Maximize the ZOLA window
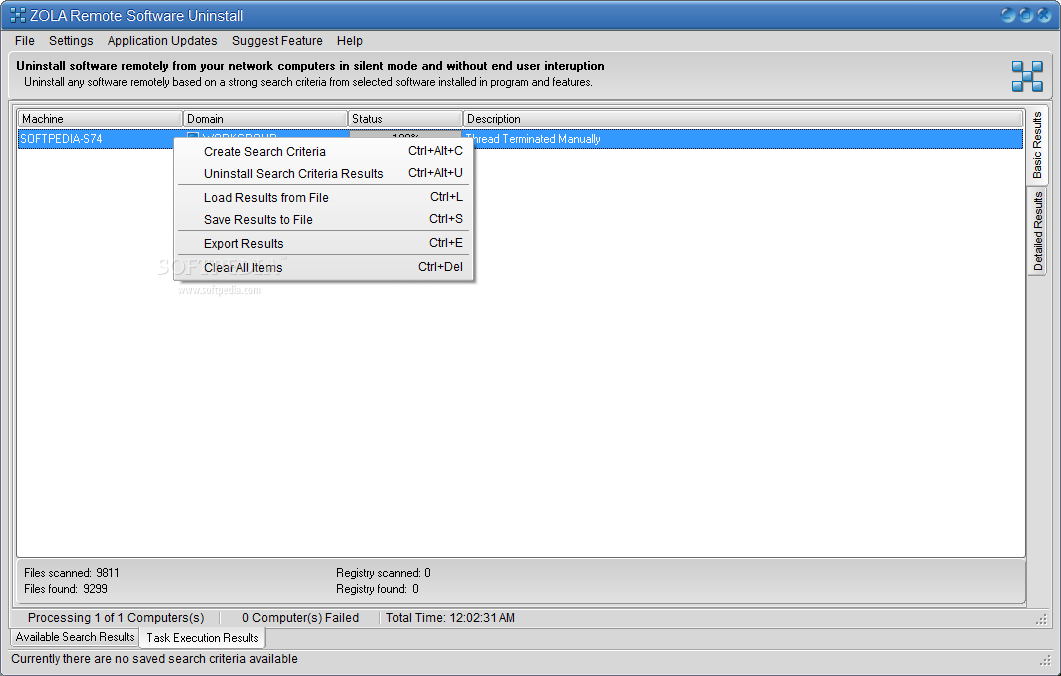 pos(1026,15)
